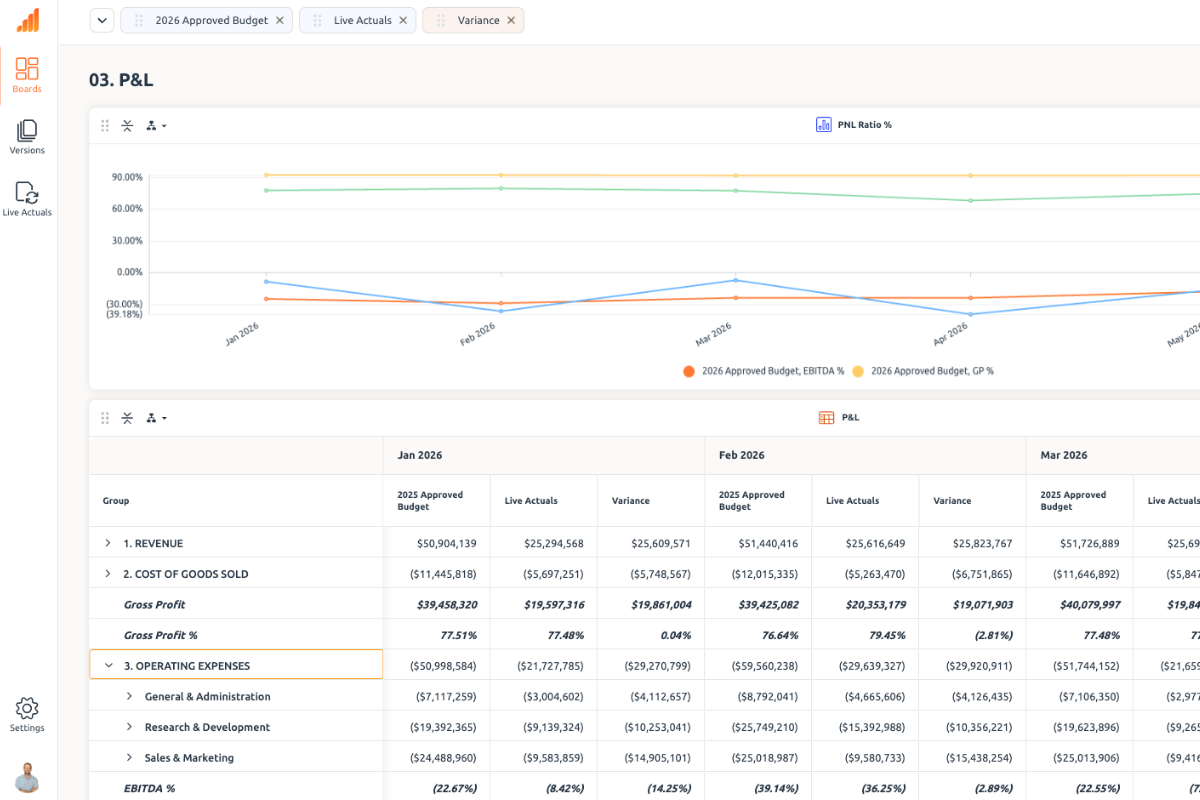Open the versions dropdown chevron at top
The height and width of the screenshot is (800, 1200).
[x=102, y=20]
